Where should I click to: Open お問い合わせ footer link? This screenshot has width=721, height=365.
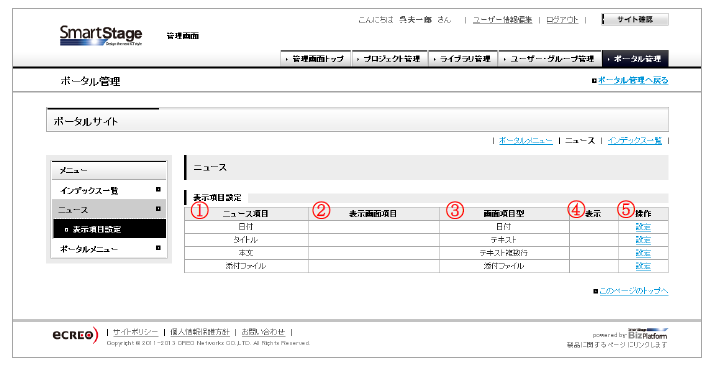[263, 332]
